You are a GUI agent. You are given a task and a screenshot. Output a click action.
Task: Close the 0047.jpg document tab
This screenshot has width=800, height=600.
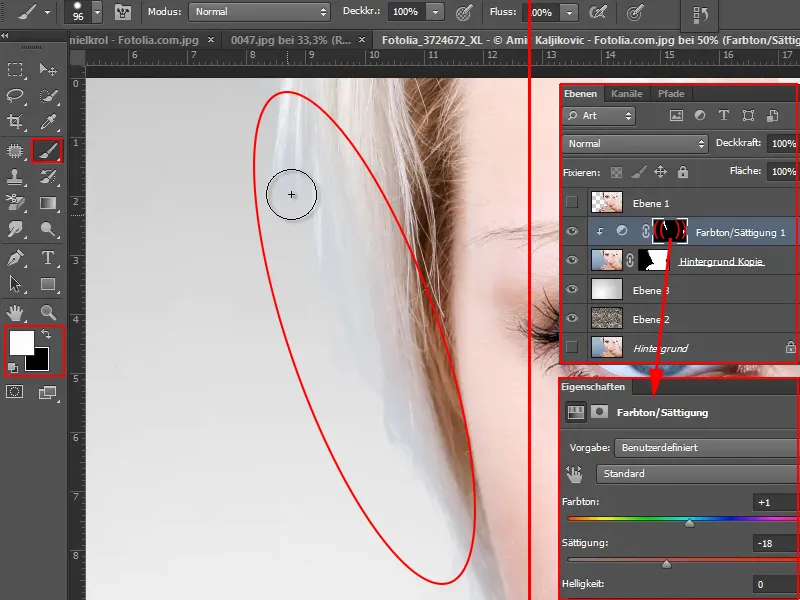tap(362, 40)
